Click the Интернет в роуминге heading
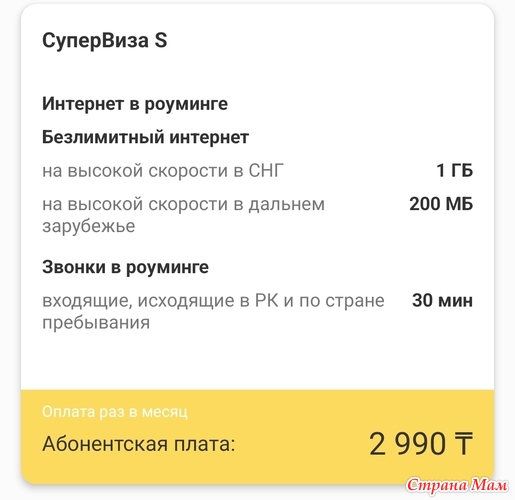This screenshot has width=515, height=500. click(x=135, y=104)
